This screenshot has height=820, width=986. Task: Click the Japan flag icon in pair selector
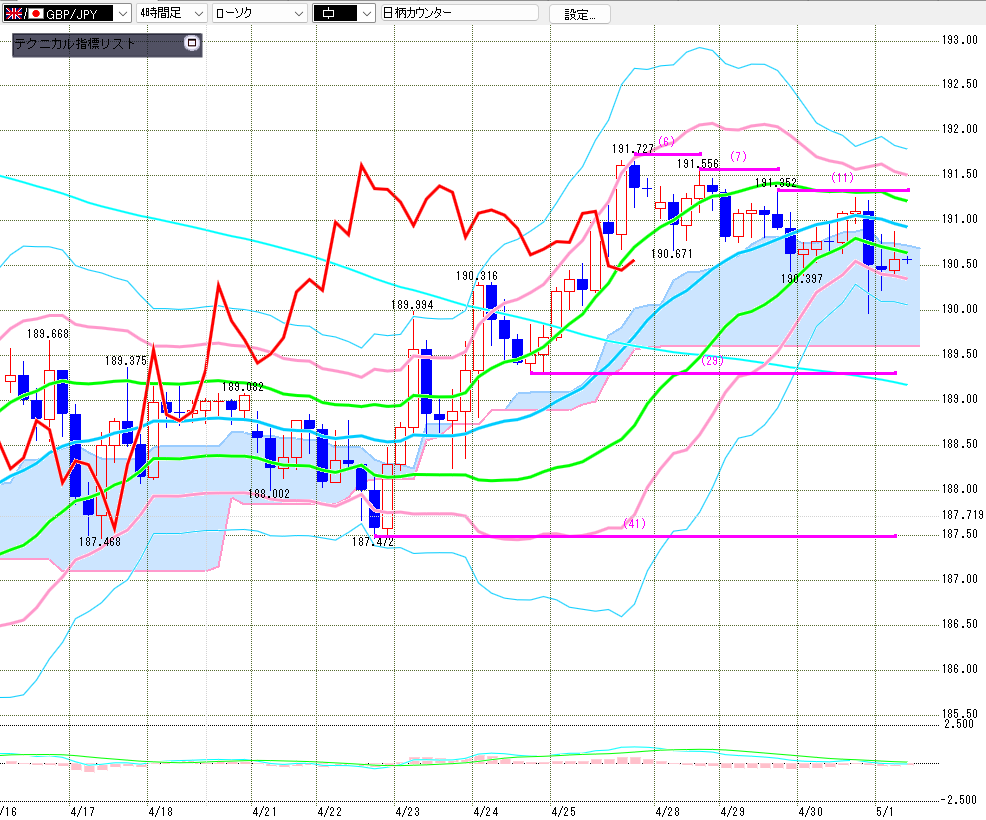click(36, 13)
